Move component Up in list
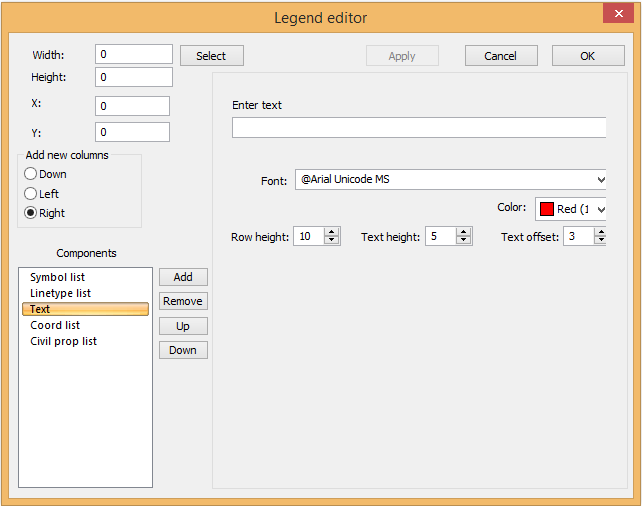Image resolution: width=642 pixels, height=506 pixels. 183,326
